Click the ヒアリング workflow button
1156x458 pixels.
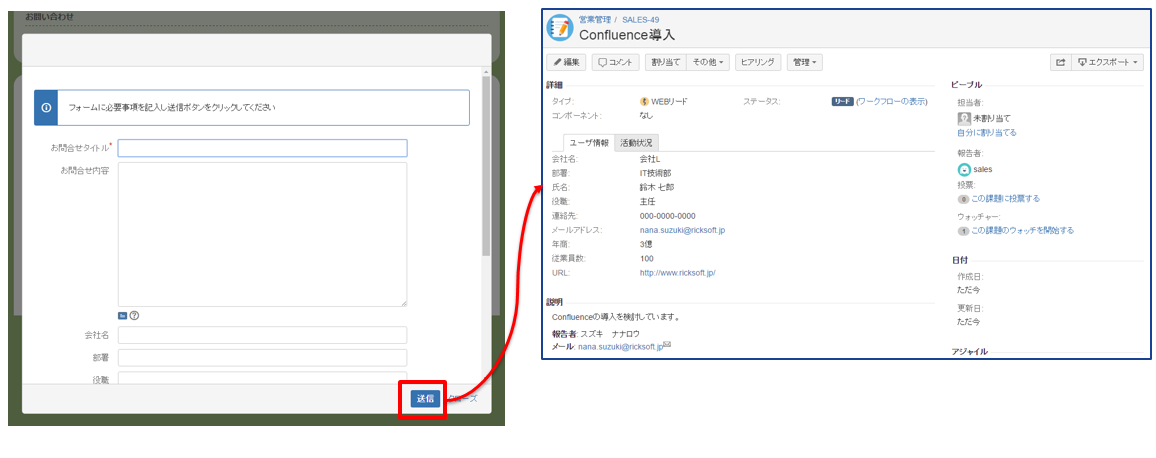(x=758, y=63)
